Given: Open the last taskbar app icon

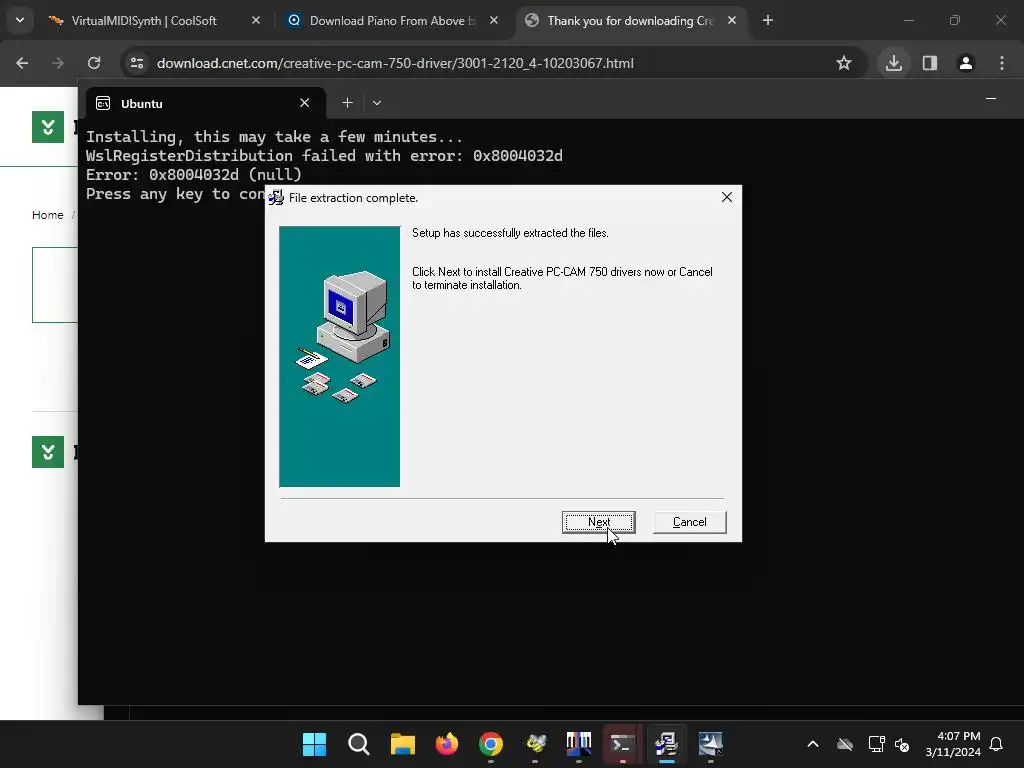Looking at the screenshot, I should pyautogui.click(x=711, y=744).
